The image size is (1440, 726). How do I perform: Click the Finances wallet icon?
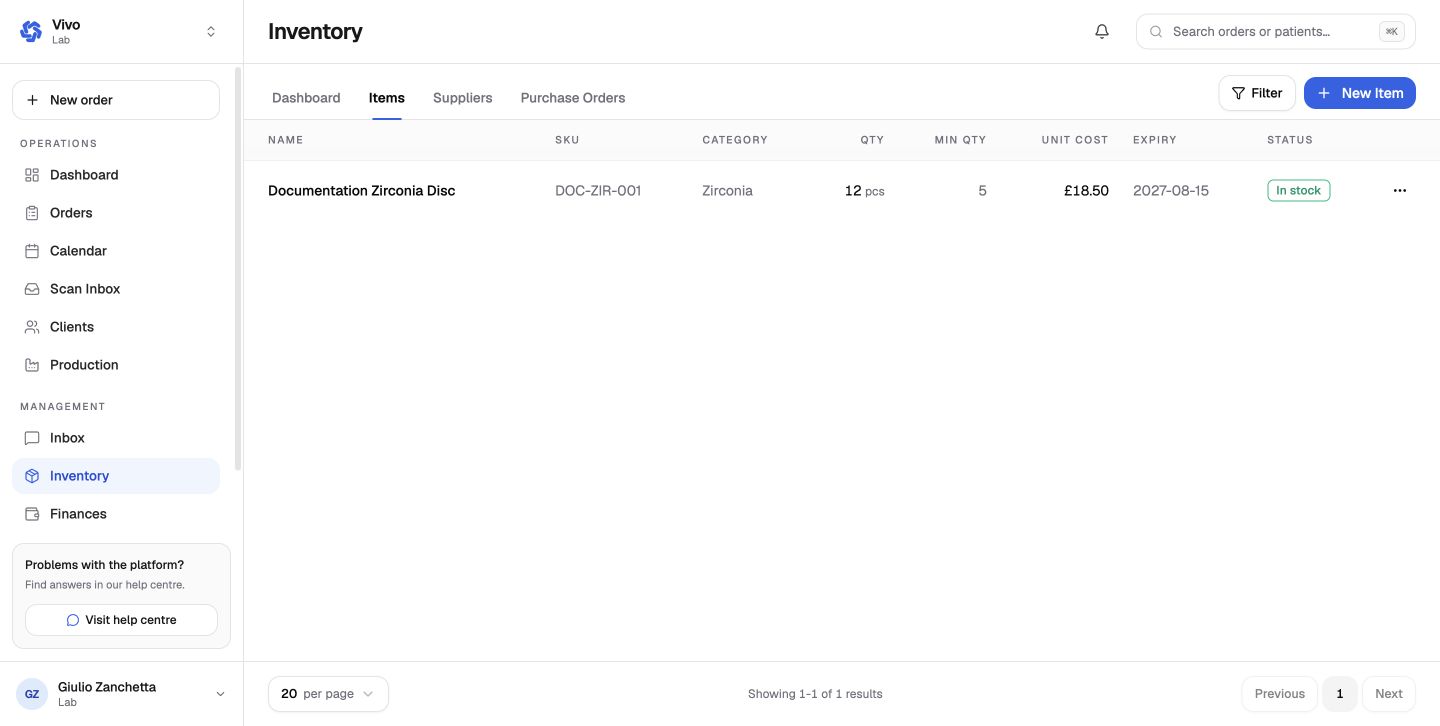[32, 514]
